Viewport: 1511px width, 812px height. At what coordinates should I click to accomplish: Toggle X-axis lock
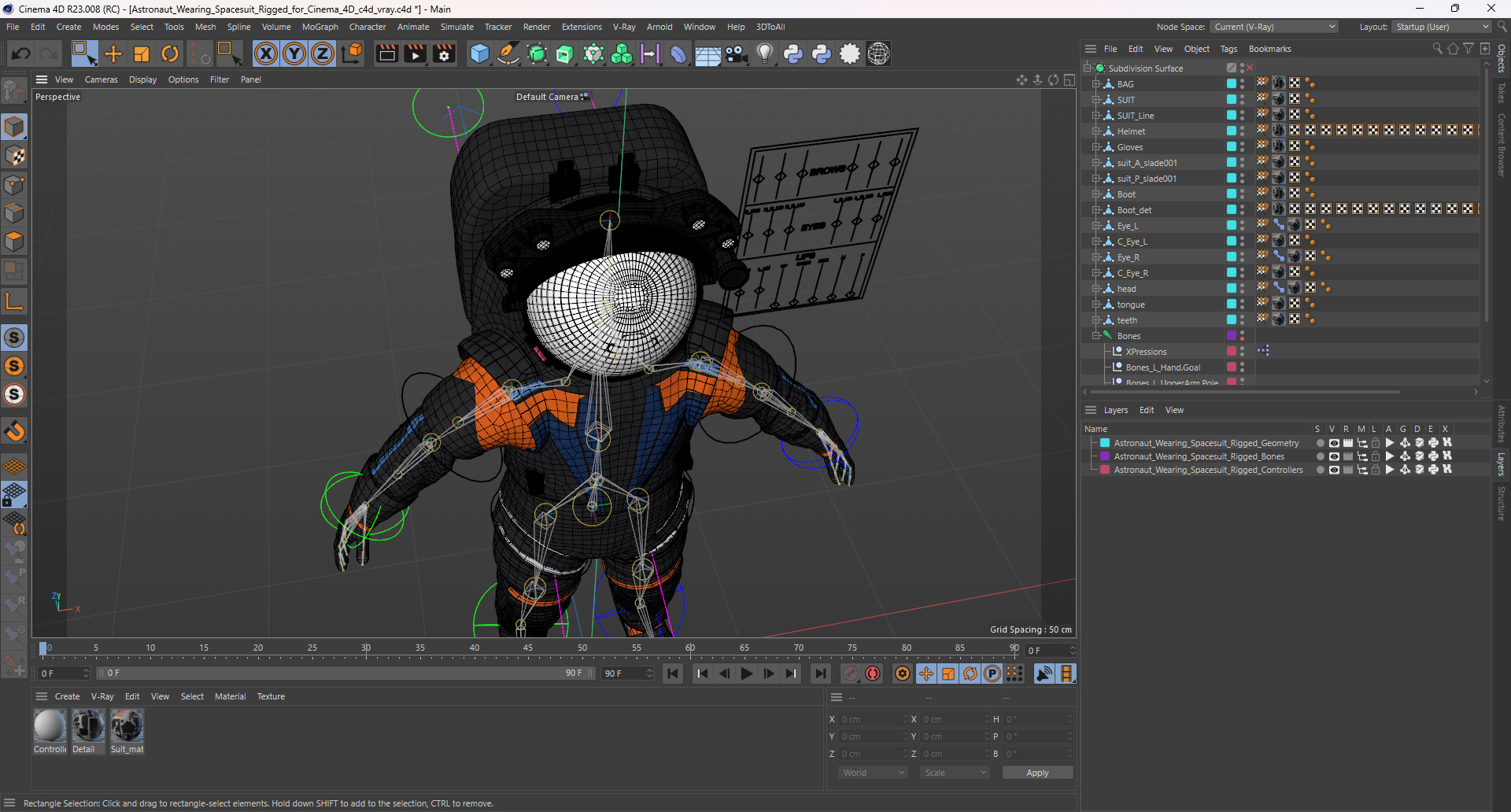coord(266,54)
